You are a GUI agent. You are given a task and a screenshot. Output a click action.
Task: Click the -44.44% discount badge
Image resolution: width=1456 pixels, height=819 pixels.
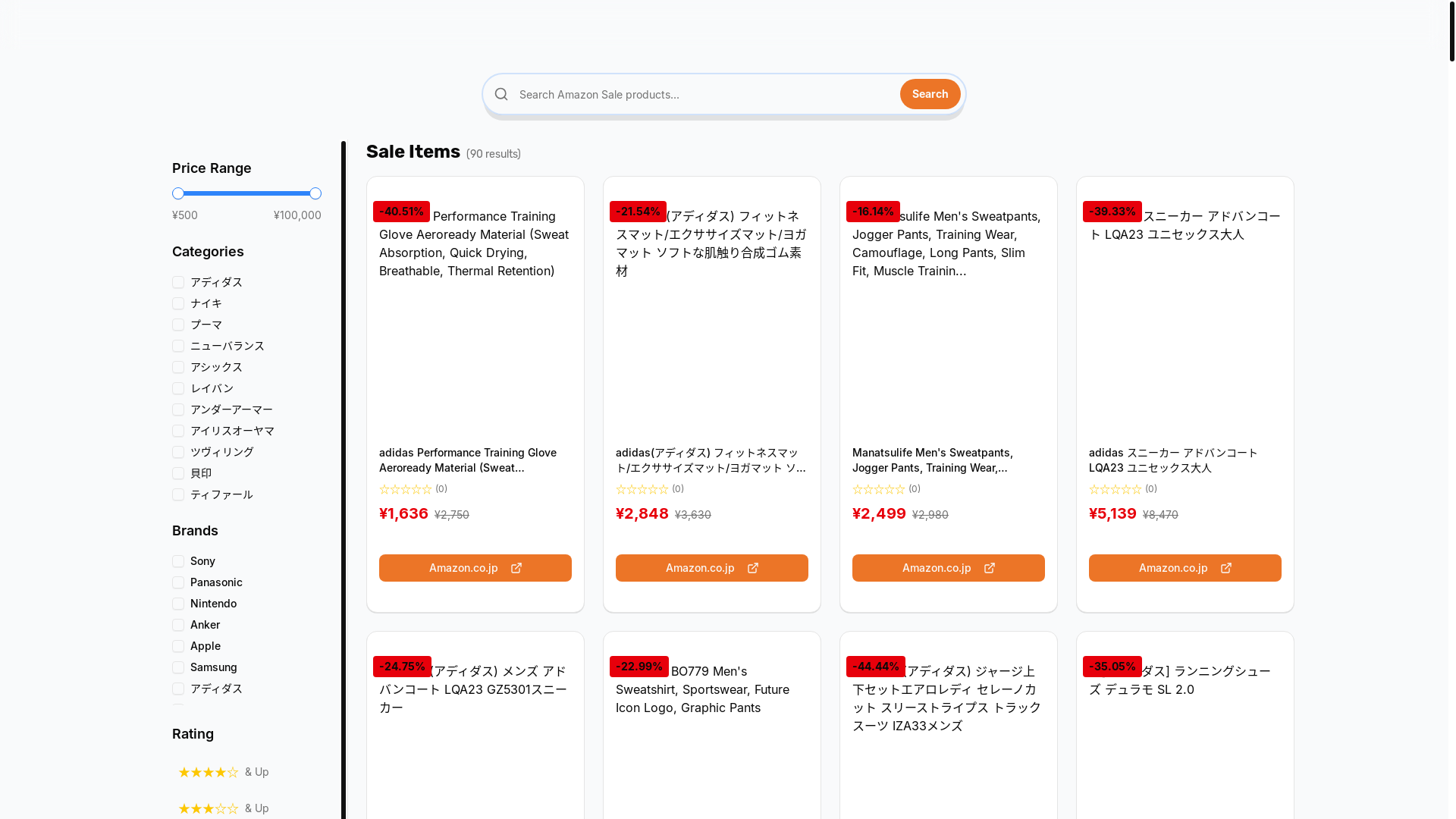pos(875,667)
